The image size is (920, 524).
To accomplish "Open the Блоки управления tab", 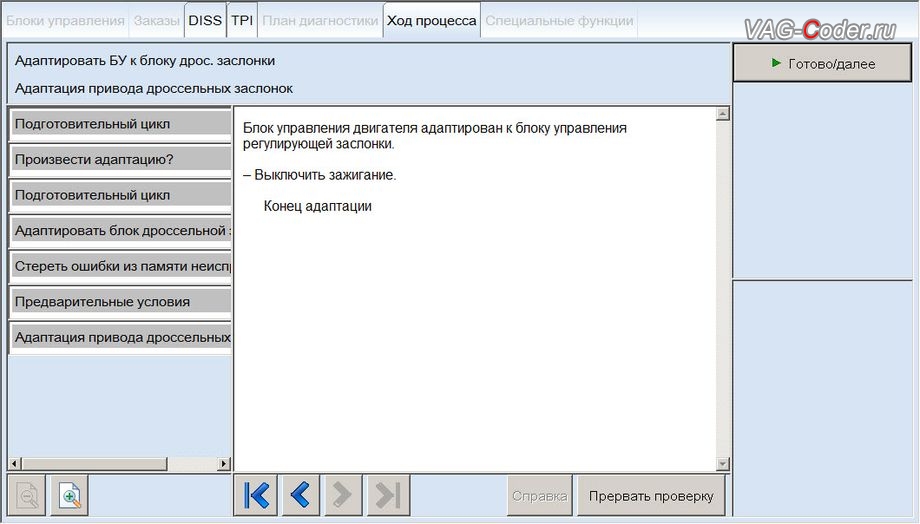I will click(x=65, y=21).
